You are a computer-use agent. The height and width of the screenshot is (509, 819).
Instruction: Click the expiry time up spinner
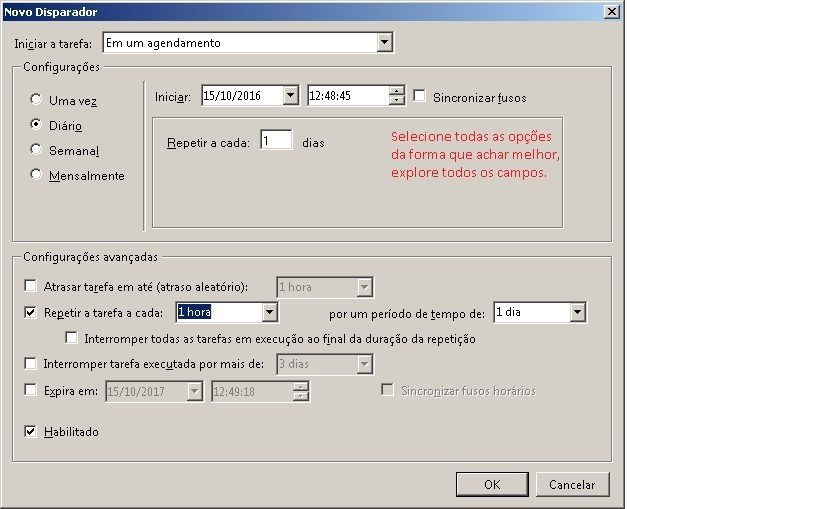point(301,387)
